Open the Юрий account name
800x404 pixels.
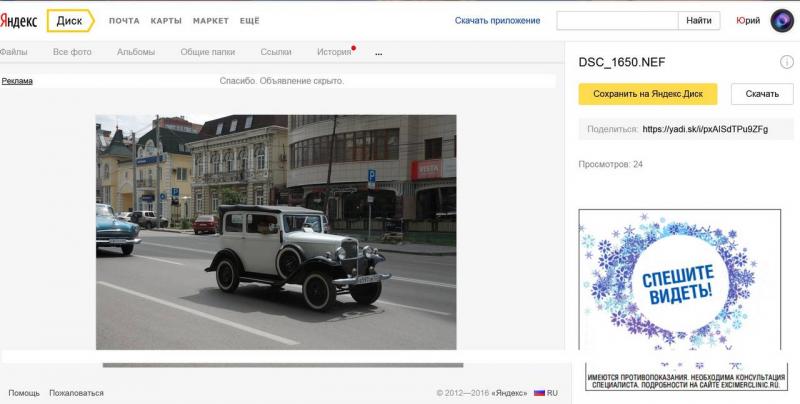coord(748,21)
